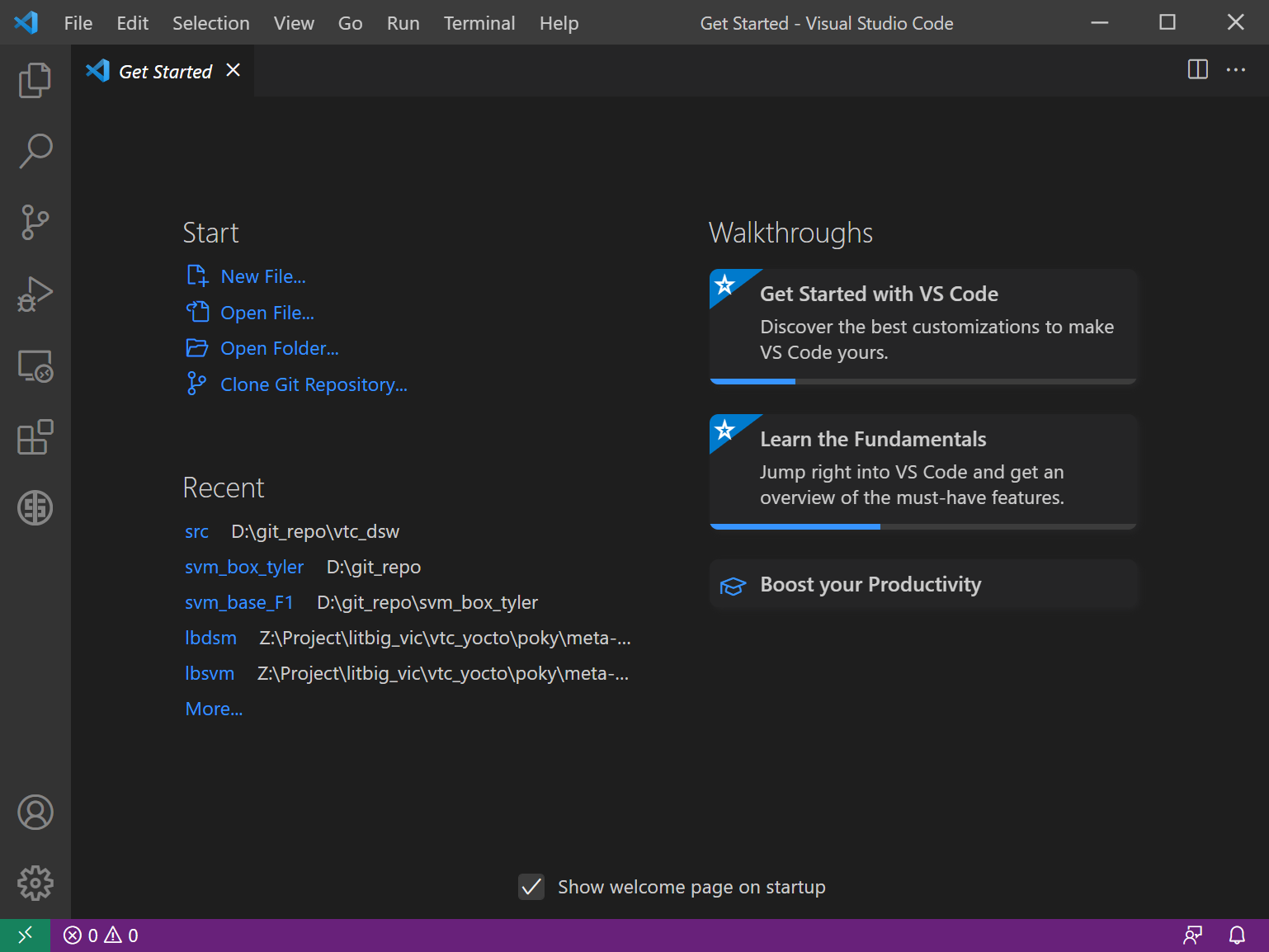Show errors and warnings from status bar
The image size is (1269, 952).
click(101, 936)
